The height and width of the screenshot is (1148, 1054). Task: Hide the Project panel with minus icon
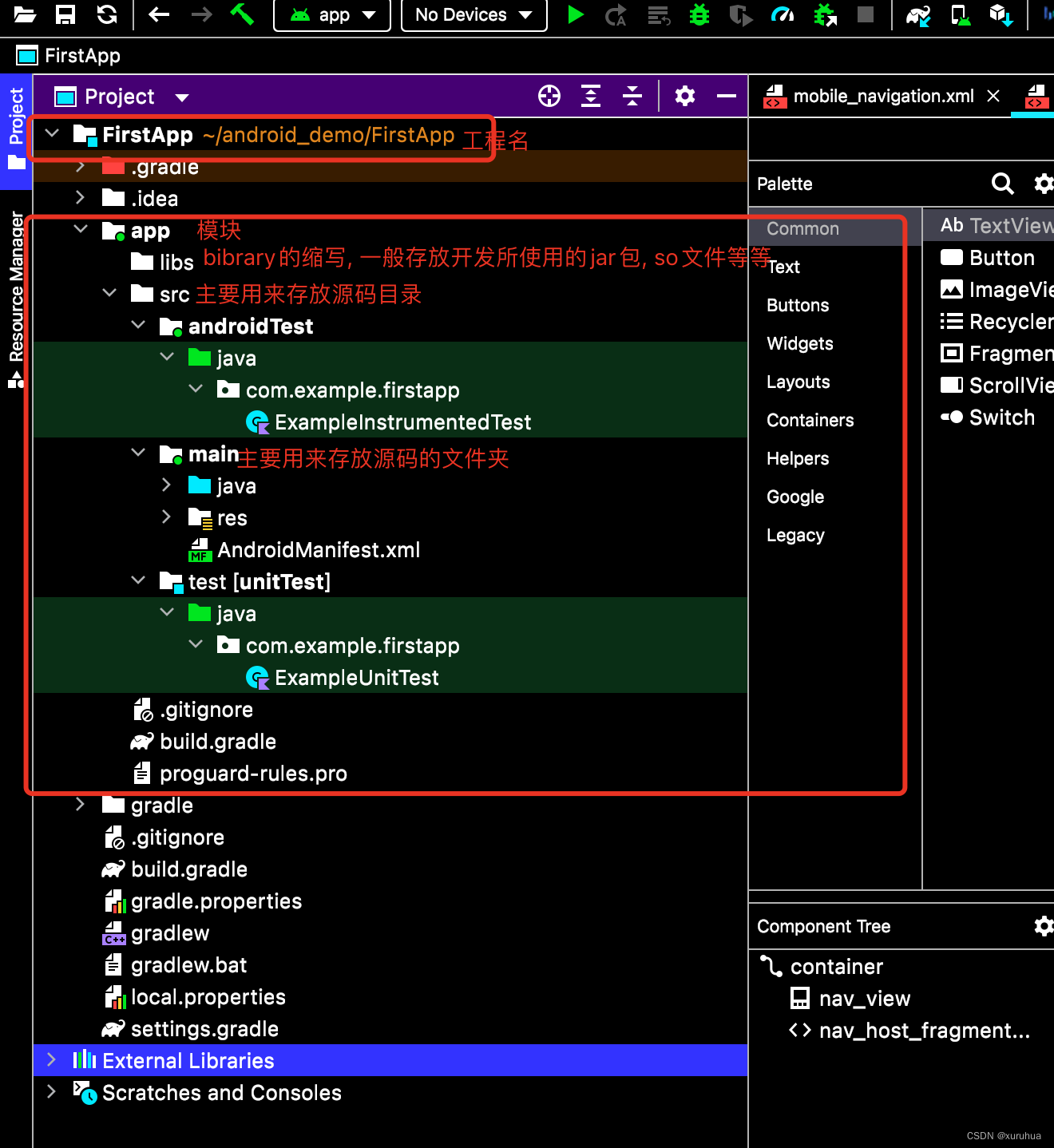727,97
